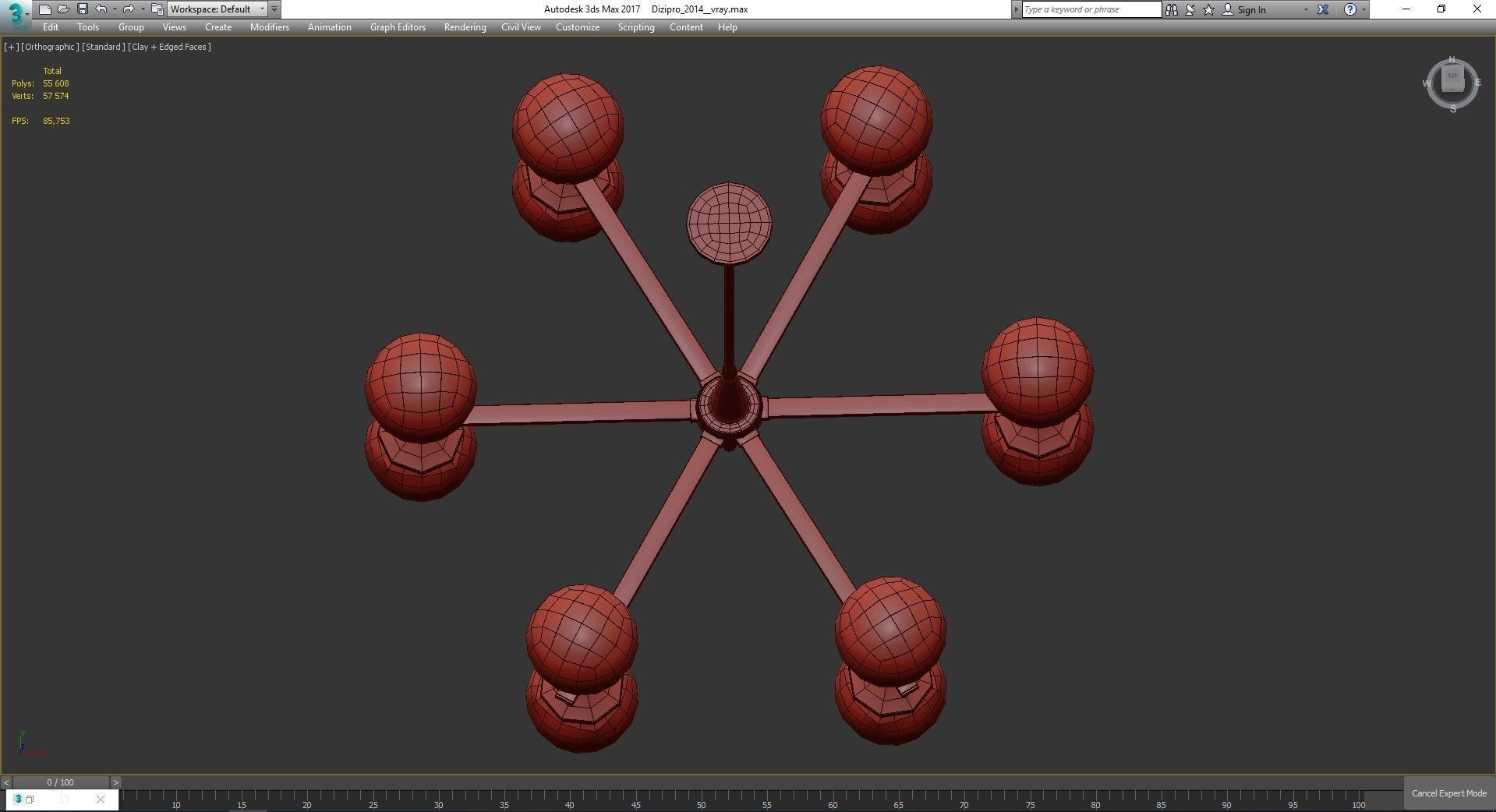The height and width of the screenshot is (812, 1496).
Task: Open the Create menu
Action: 218,27
